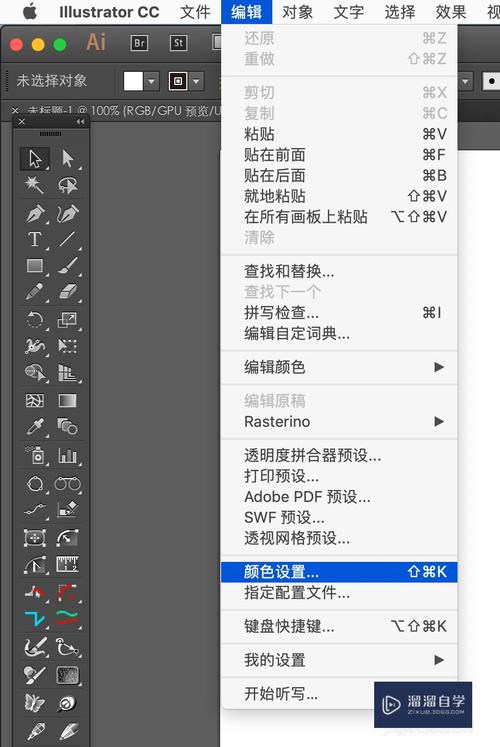
Task: Open Adobe Bridge via Br icon
Action: coord(139,43)
